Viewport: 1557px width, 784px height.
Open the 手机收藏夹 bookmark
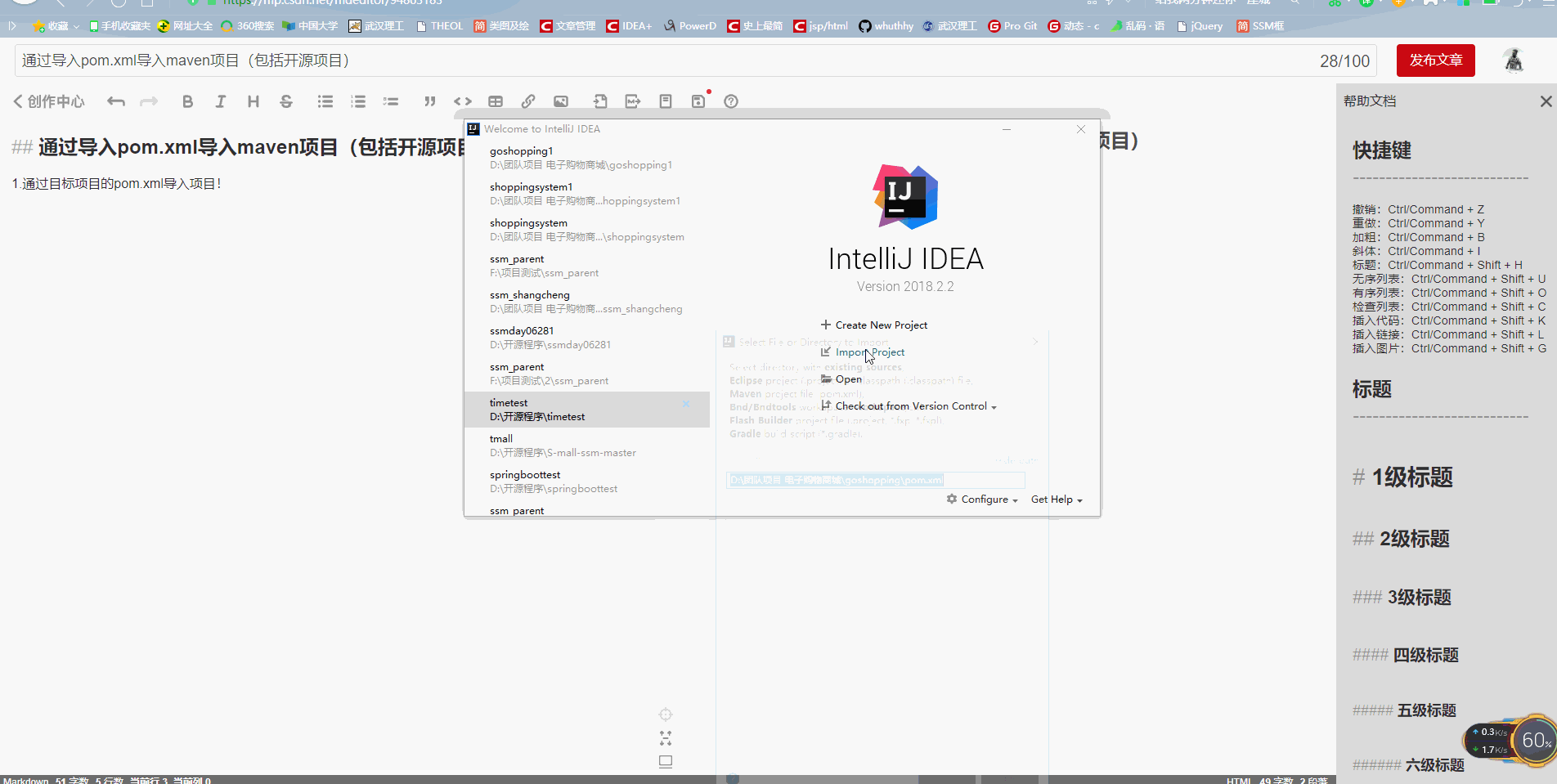pyautogui.click(x=119, y=26)
